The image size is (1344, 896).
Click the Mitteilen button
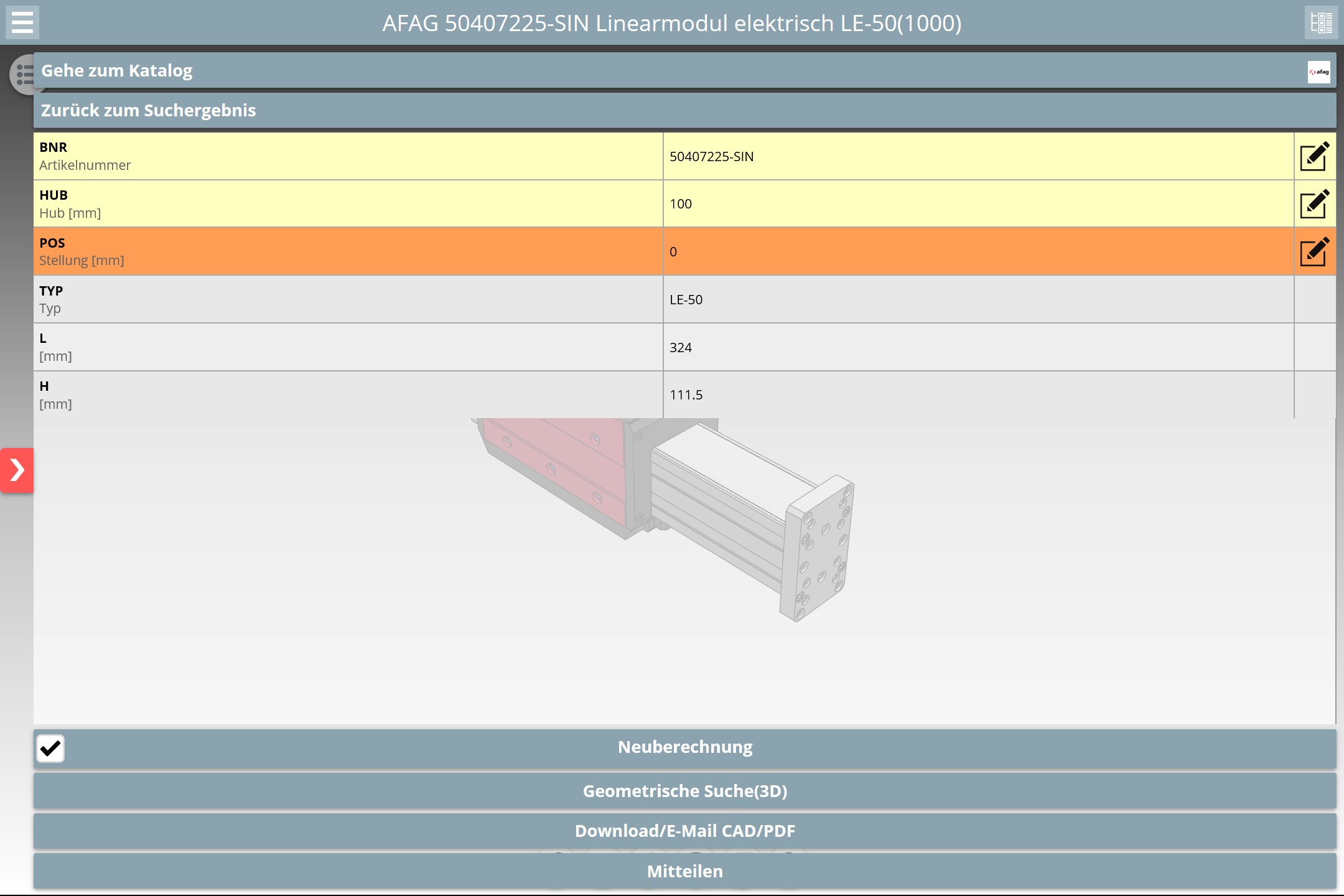[684, 871]
